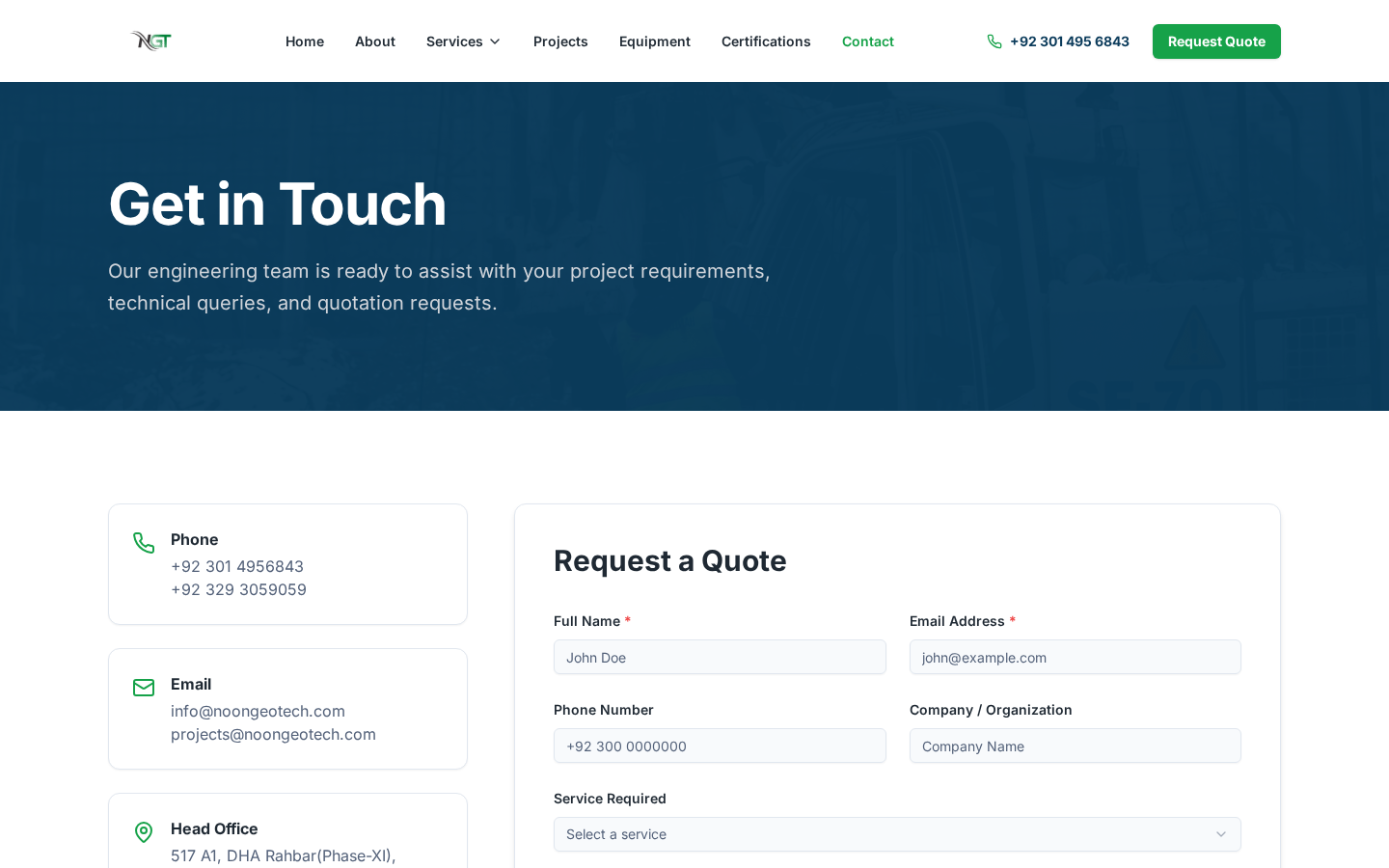Click the Head Office card title
Viewport: 1389px width, 868px height.
(214, 828)
